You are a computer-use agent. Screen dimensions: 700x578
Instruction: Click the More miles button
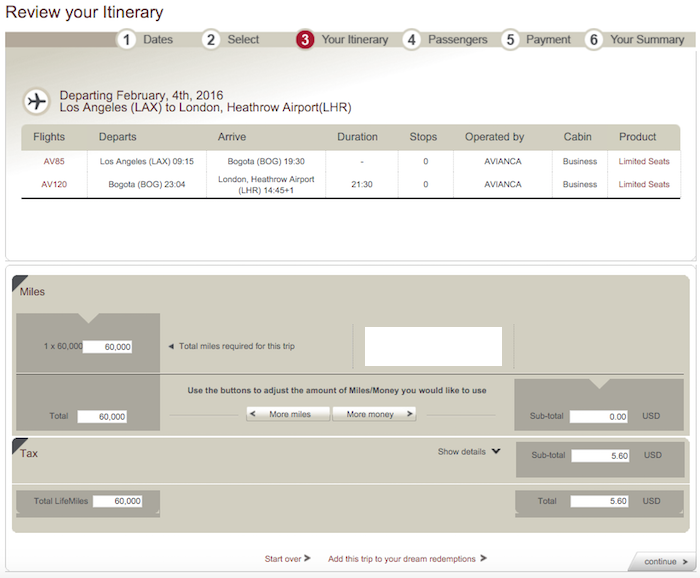point(288,414)
